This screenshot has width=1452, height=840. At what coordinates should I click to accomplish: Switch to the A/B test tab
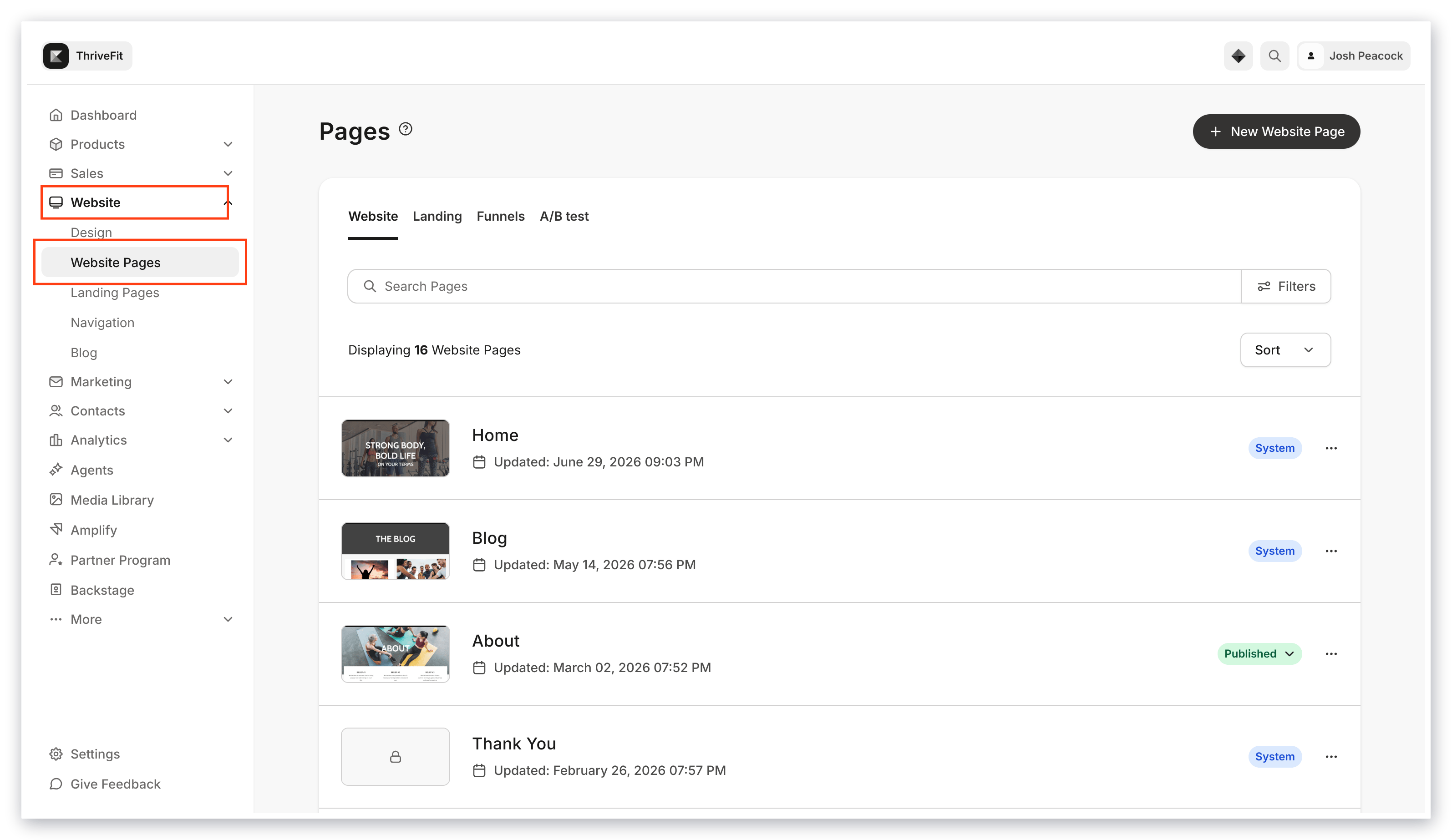564,216
